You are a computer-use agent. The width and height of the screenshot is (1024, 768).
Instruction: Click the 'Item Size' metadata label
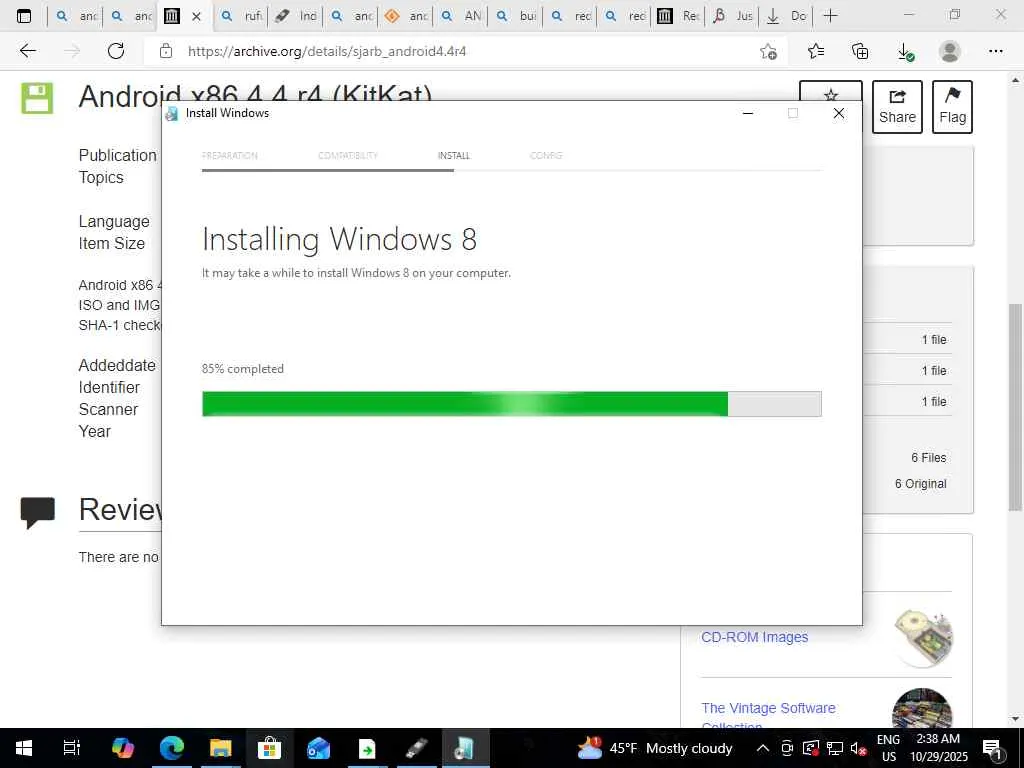pos(112,244)
